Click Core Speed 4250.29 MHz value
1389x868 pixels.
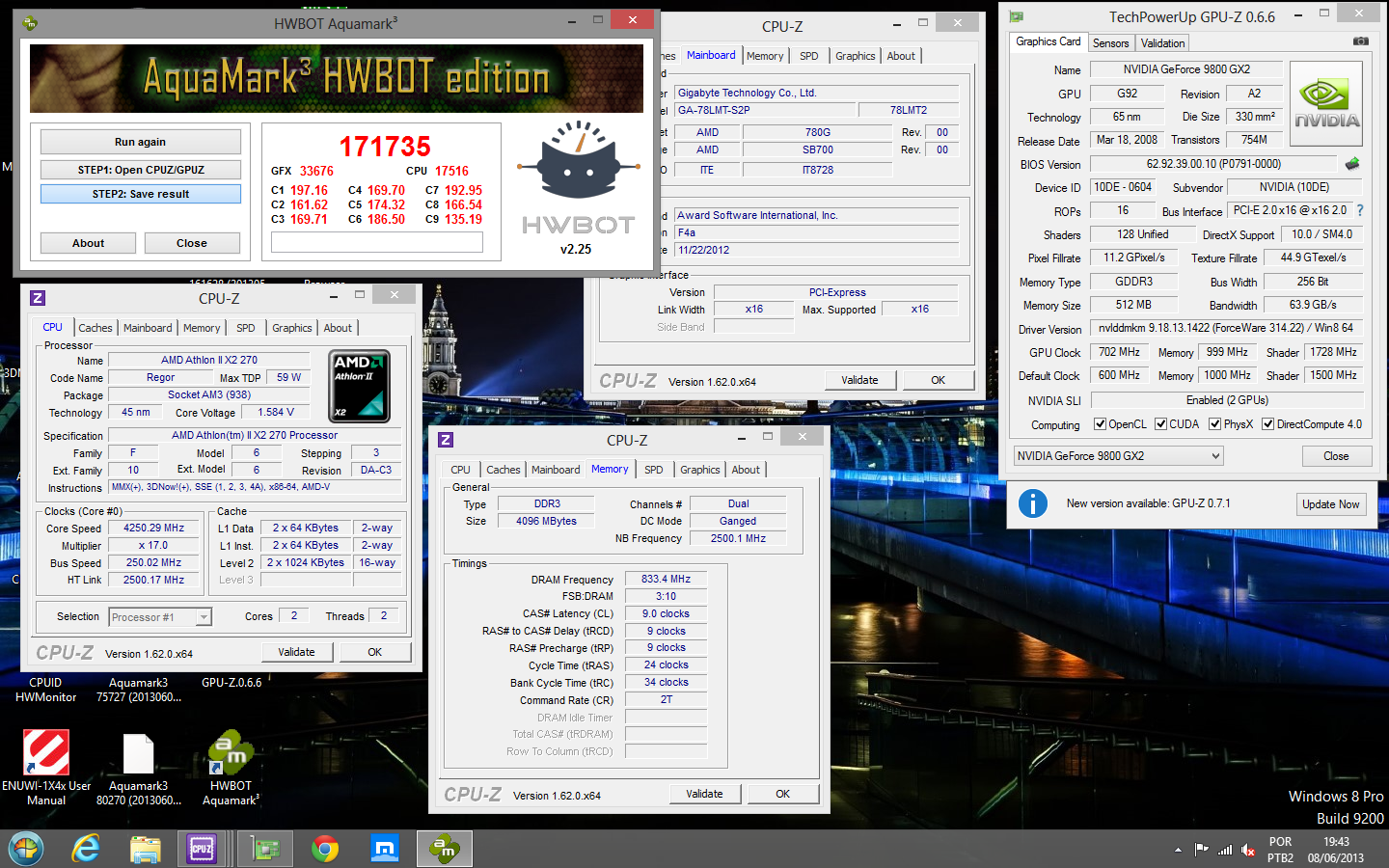tap(153, 529)
